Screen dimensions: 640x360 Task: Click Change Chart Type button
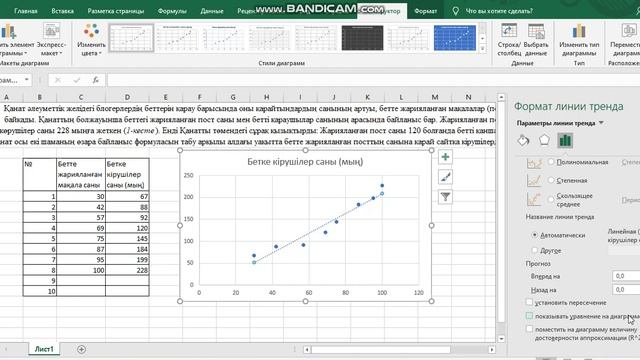point(579,40)
